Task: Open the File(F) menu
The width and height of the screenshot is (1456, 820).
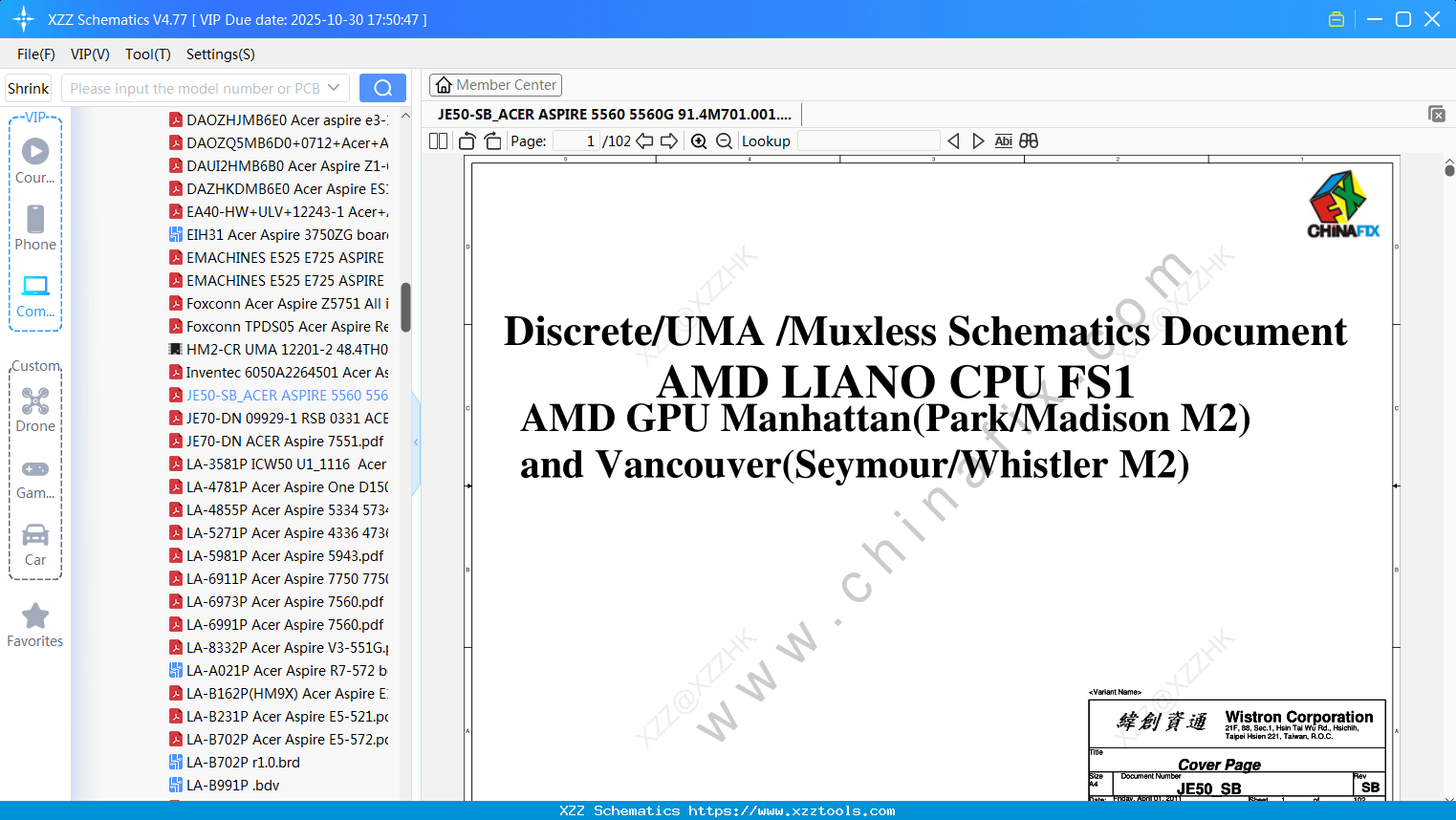Action: click(x=36, y=54)
